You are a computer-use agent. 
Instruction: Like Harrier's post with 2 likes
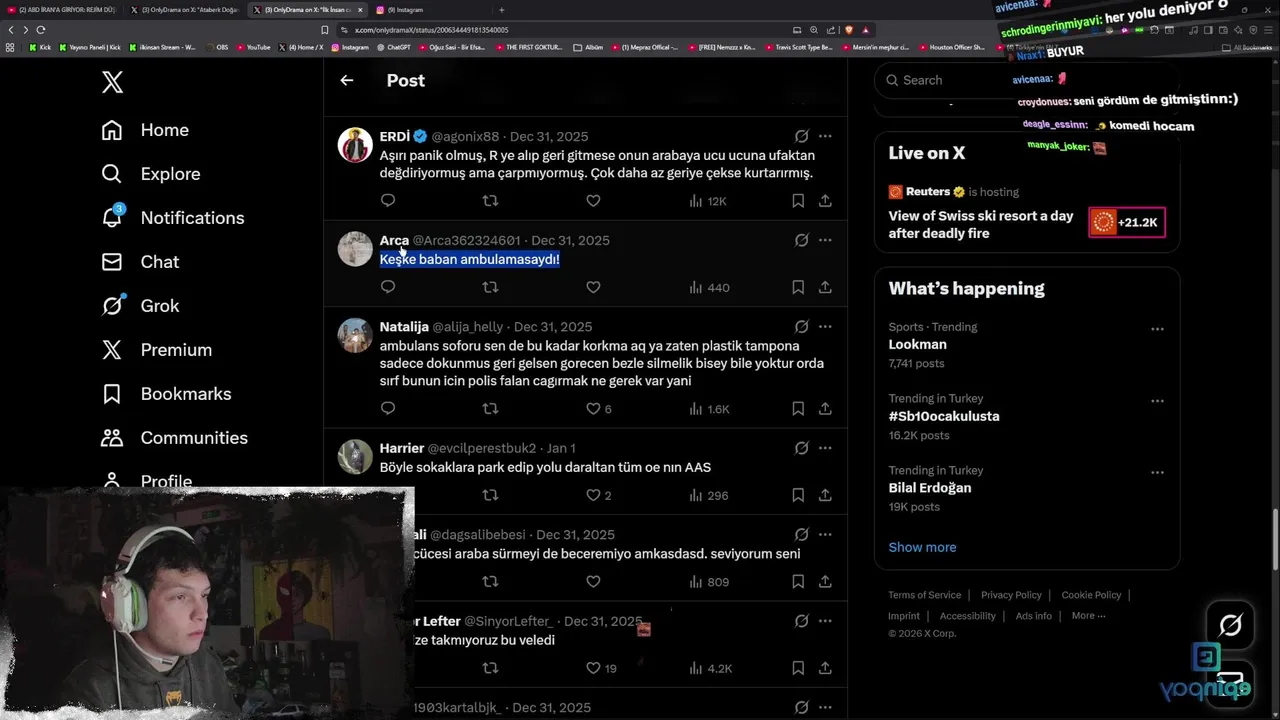(598, 495)
